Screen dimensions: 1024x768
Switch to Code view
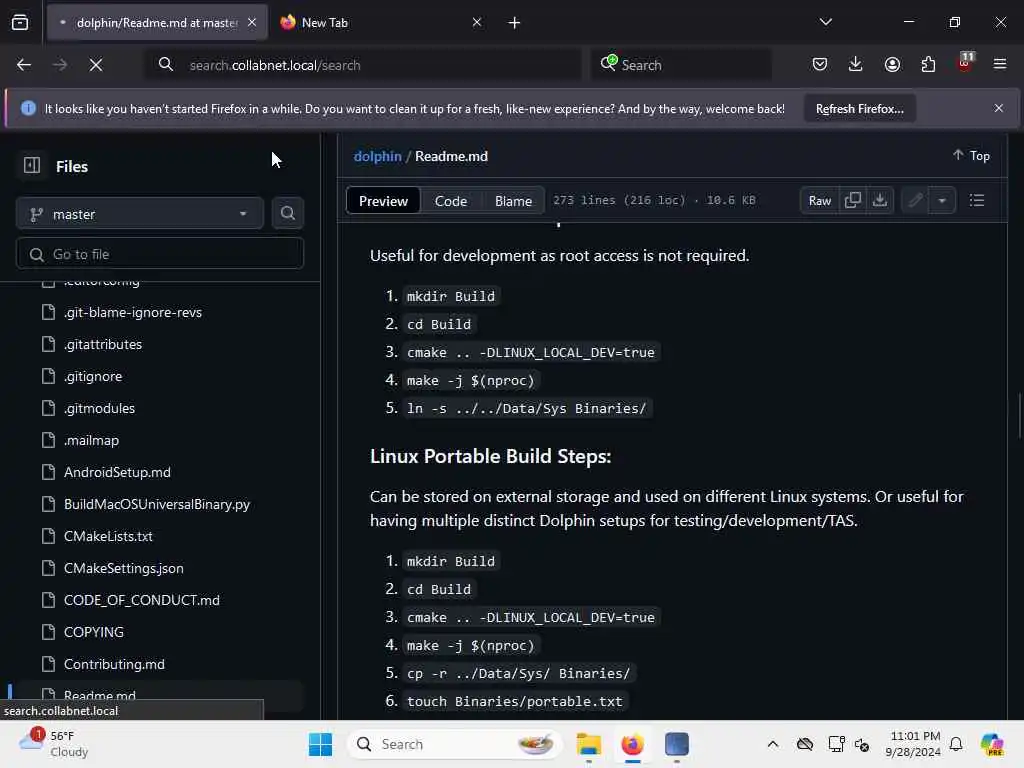coord(451,200)
